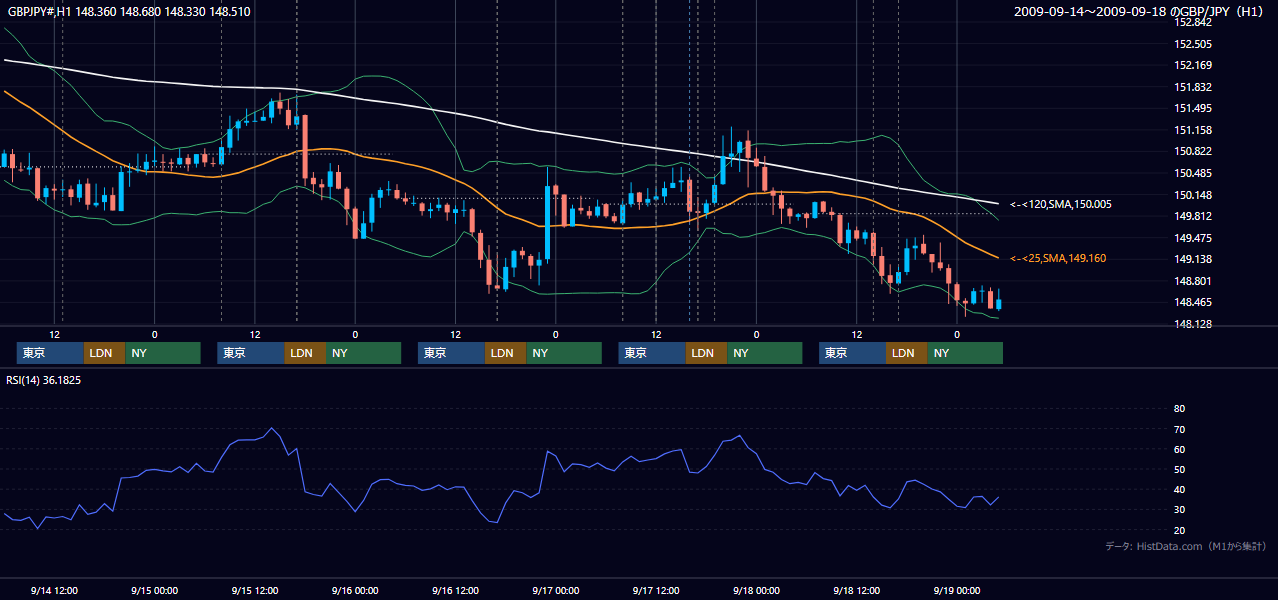Click price axis value 150.148
The image size is (1278, 600).
[x=1193, y=195]
